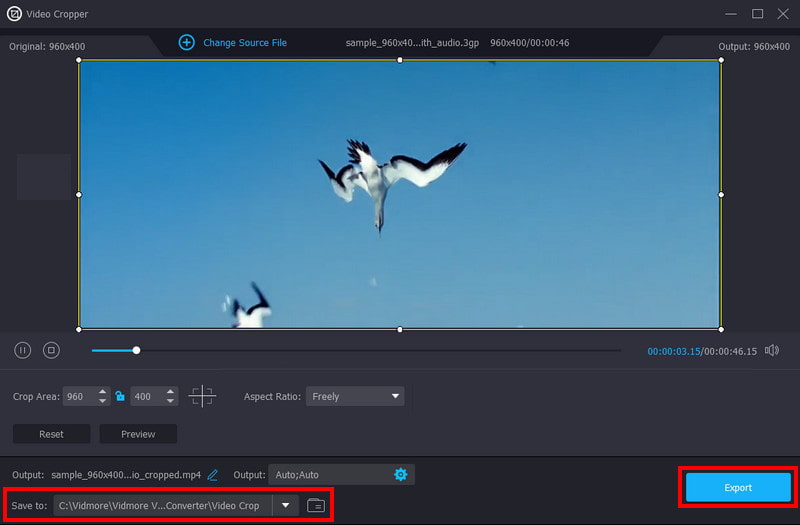The height and width of the screenshot is (525, 800).
Task: Toggle the aspect ratio lock icon
Action: 120,397
